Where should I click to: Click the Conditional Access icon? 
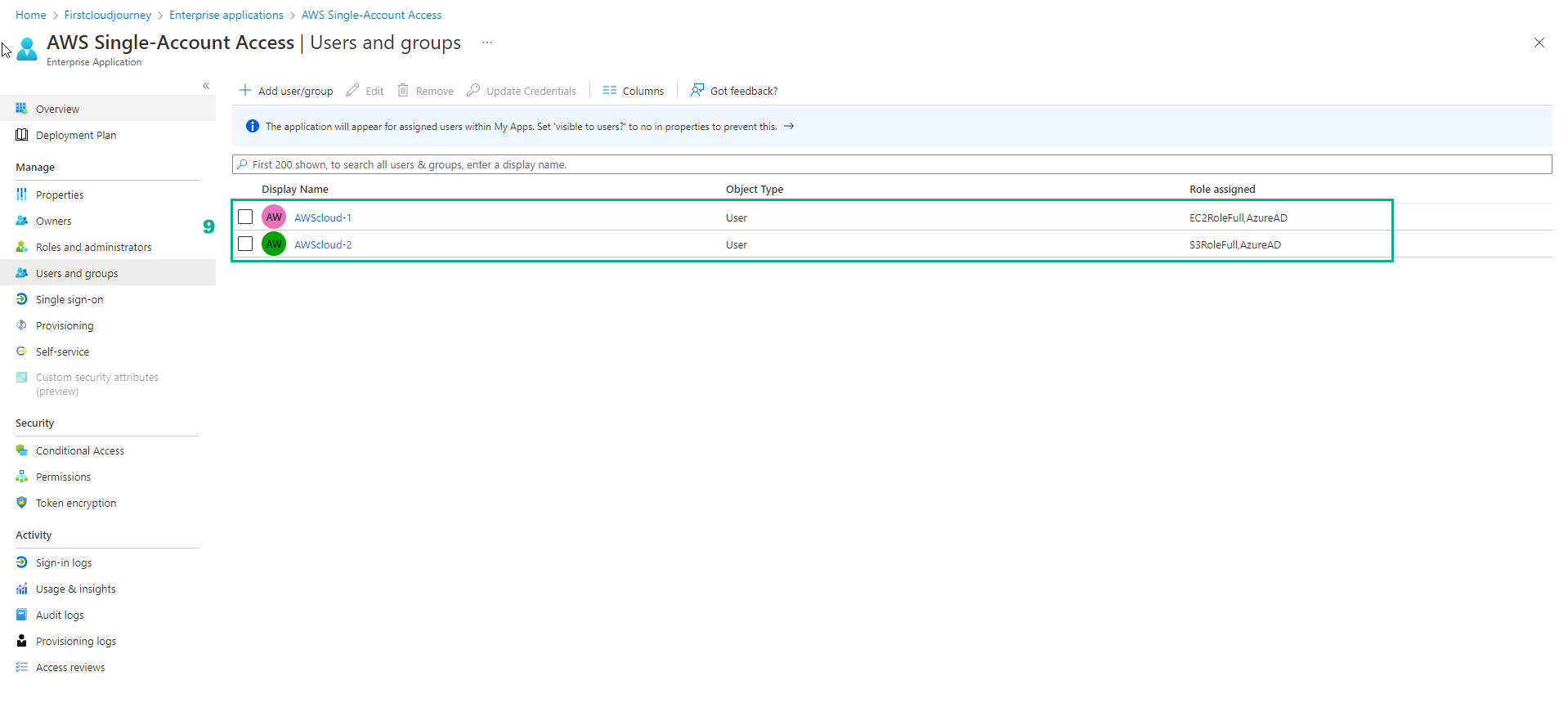tap(21, 450)
